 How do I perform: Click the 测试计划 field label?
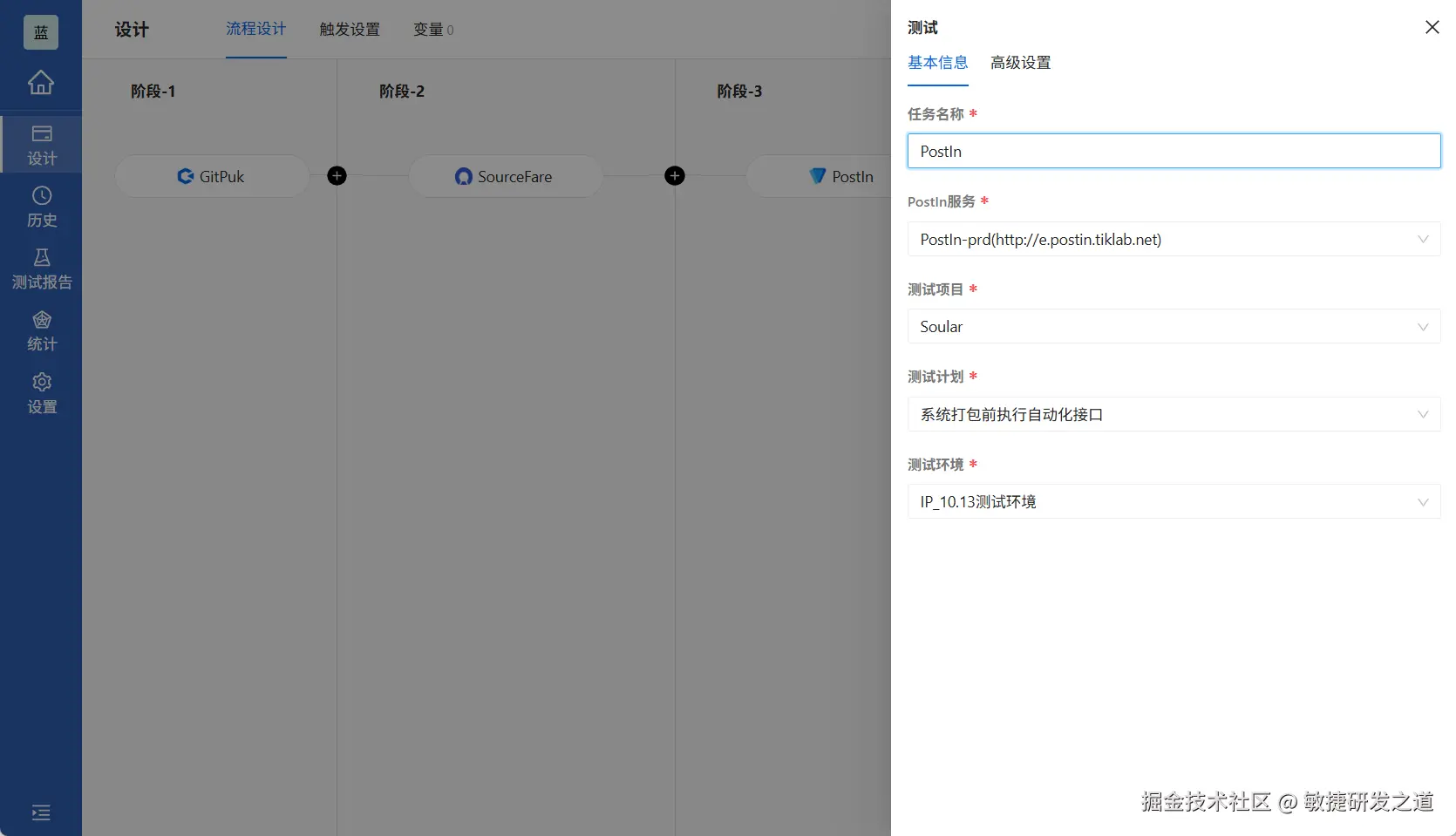coord(936,377)
